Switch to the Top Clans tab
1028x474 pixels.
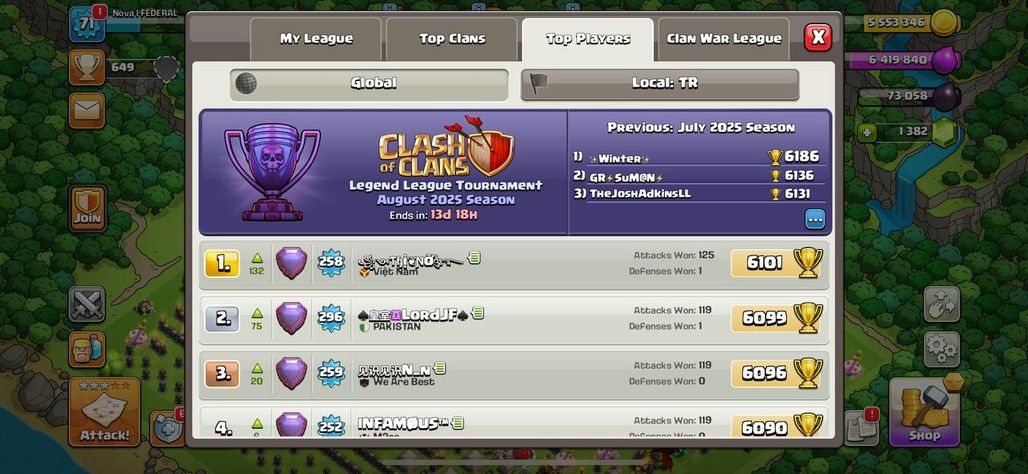pyautogui.click(x=452, y=39)
